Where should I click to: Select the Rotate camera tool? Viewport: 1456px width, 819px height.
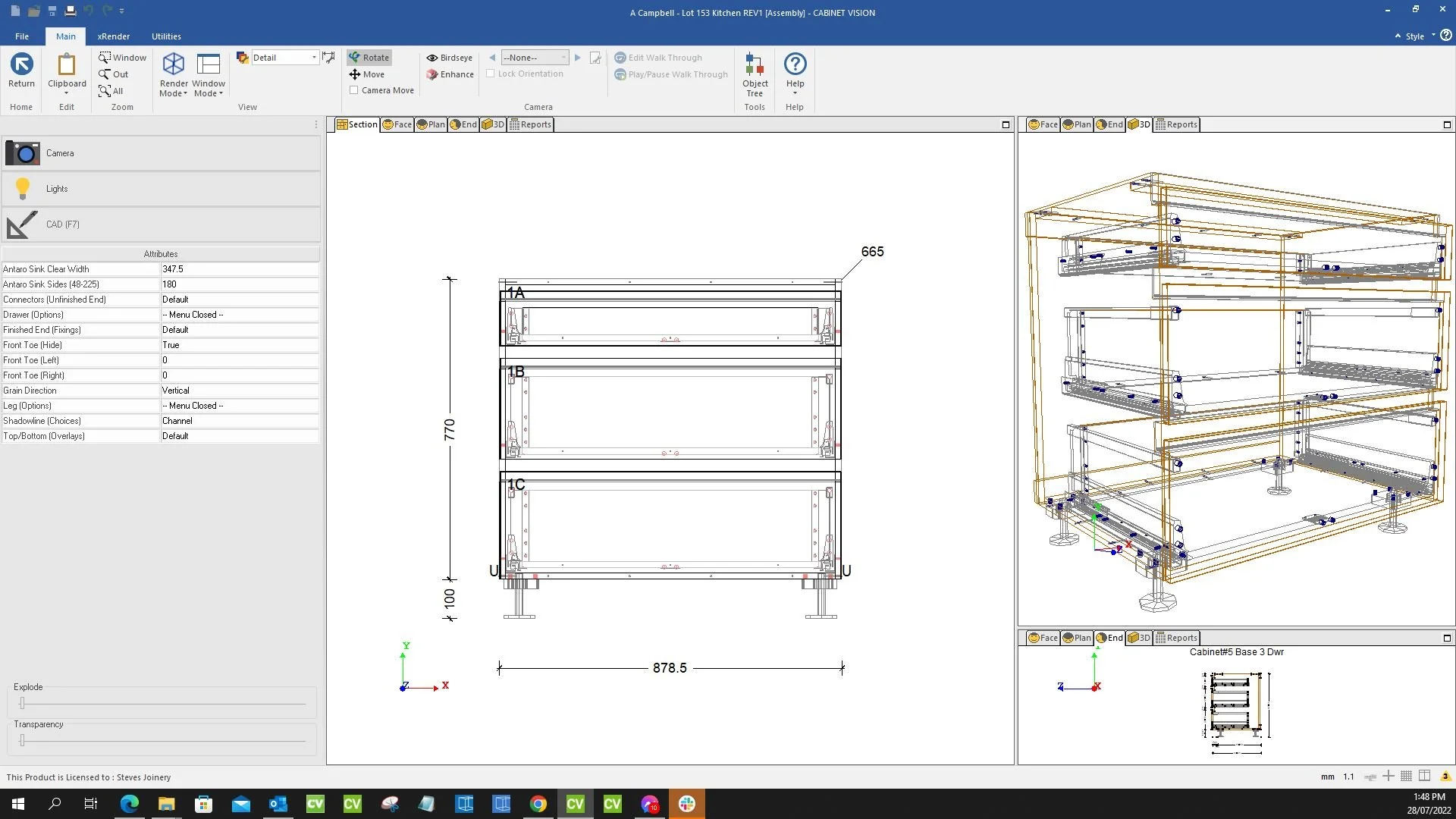pyautogui.click(x=369, y=58)
